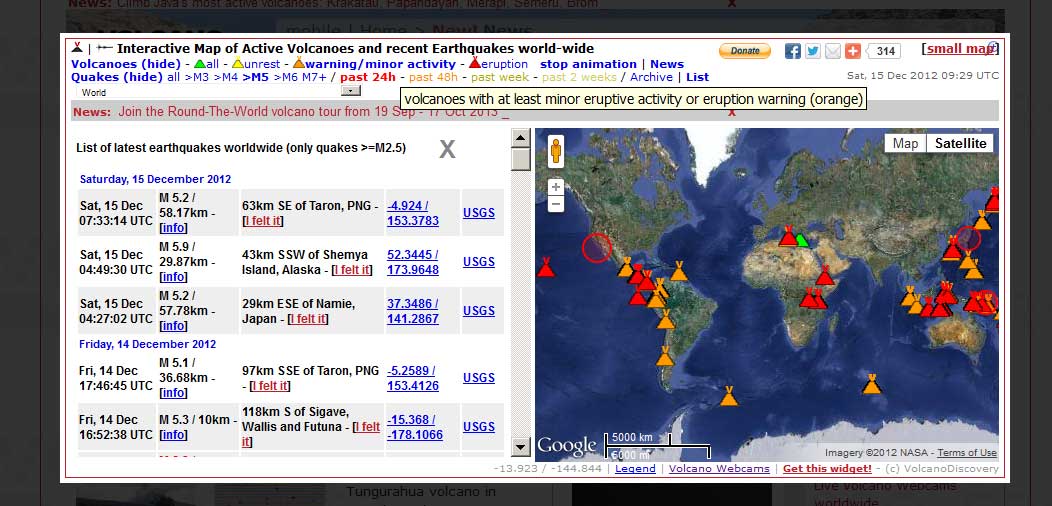
Task: Filter quakes to the past 48h
Action: click(x=432, y=77)
